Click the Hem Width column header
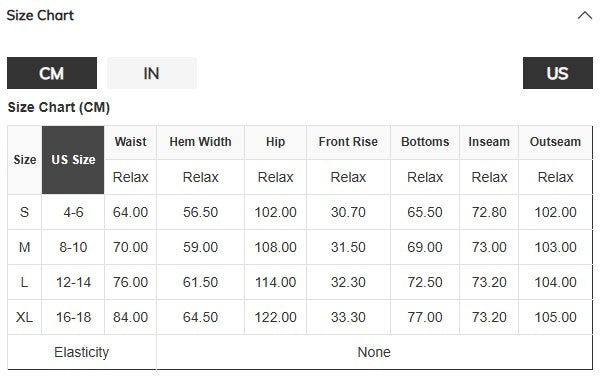 coord(201,142)
